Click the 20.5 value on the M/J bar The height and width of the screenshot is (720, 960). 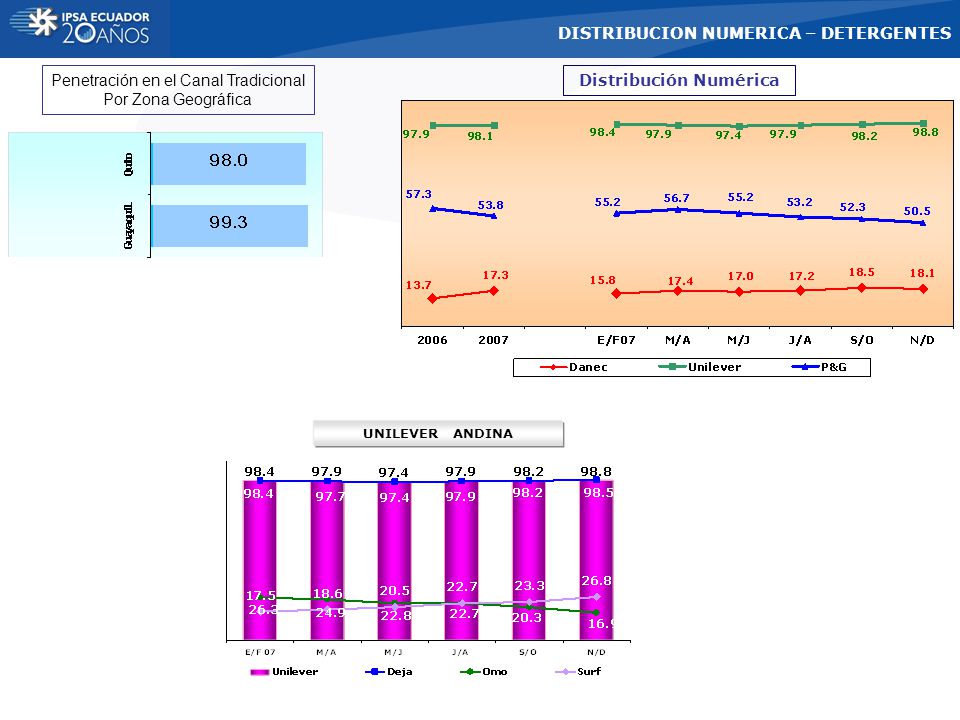point(394,591)
